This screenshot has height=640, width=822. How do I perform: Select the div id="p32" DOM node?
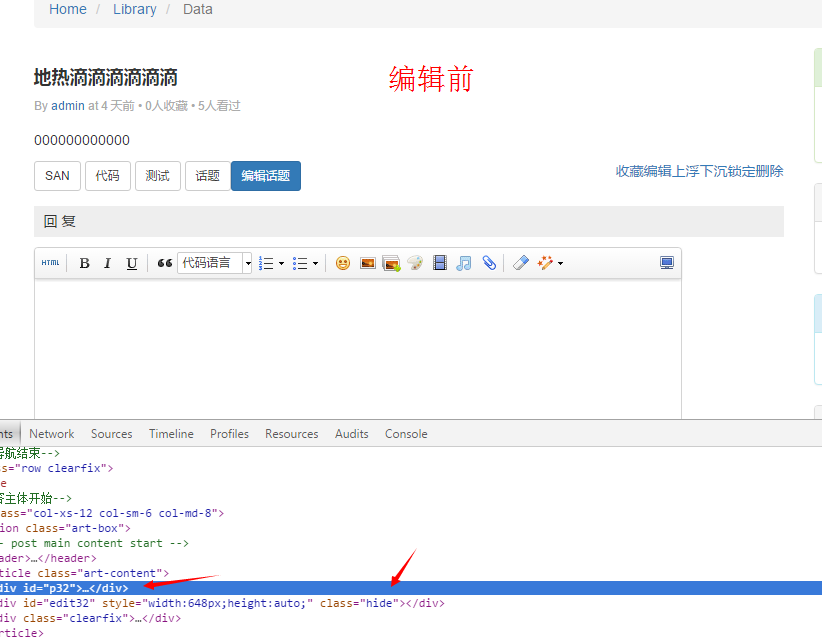click(411, 588)
